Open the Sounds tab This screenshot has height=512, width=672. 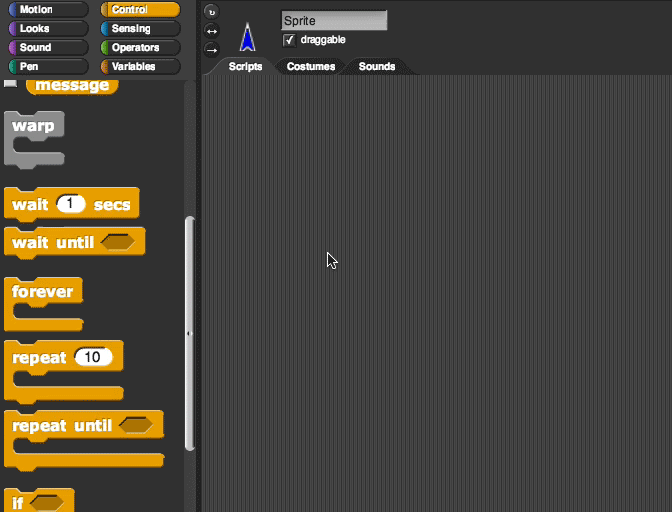point(377,67)
